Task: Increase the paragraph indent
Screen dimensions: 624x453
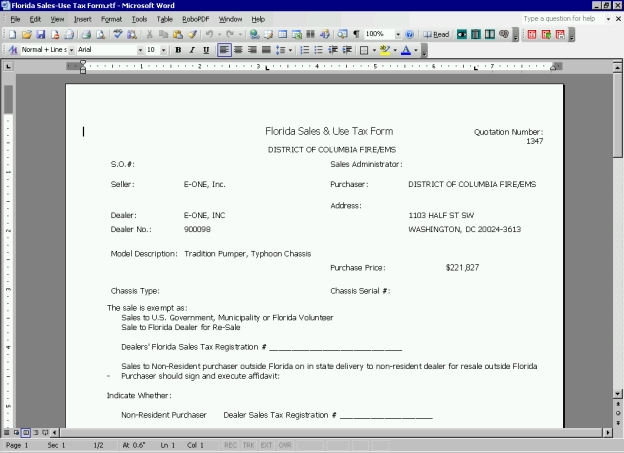Action: point(347,50)
